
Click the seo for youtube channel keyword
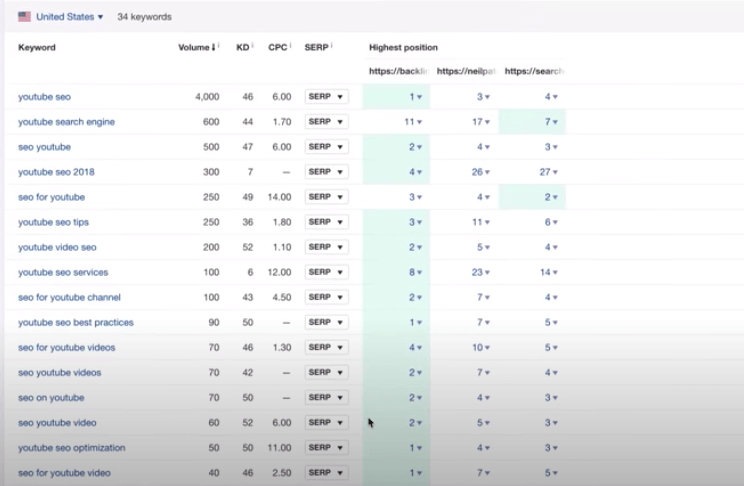(x=68, y=297)
